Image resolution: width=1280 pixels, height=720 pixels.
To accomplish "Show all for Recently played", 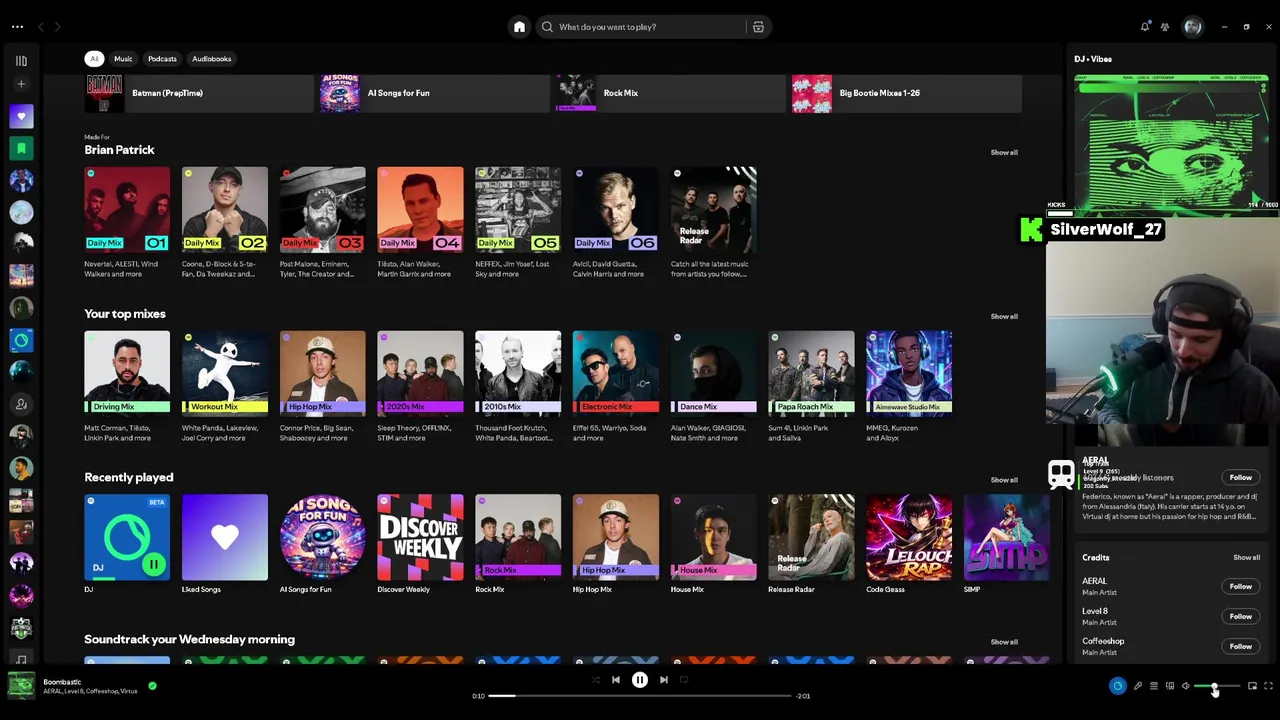I will tap(1004, 480).
